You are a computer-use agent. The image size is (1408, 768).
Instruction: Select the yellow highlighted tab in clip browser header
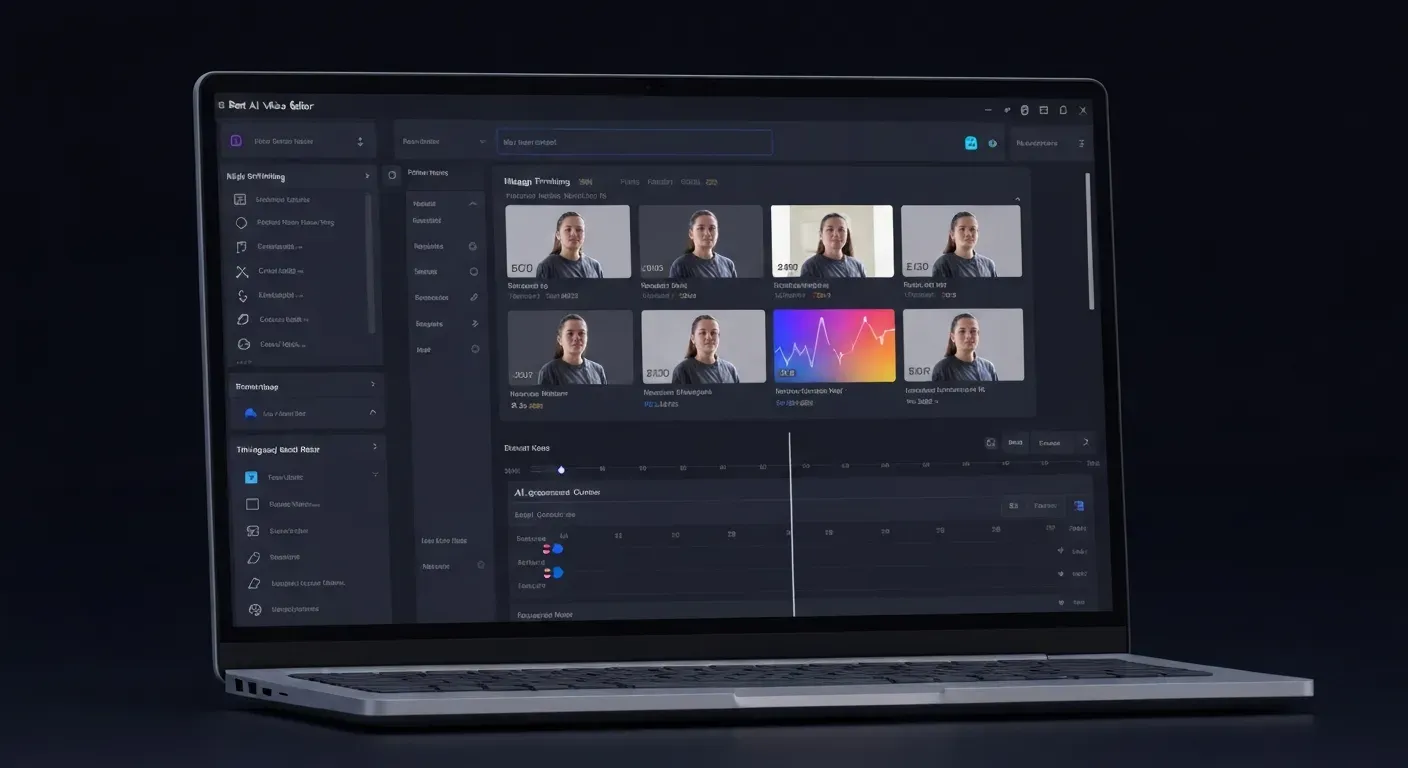pyautogui.click(x=712, y=182)
